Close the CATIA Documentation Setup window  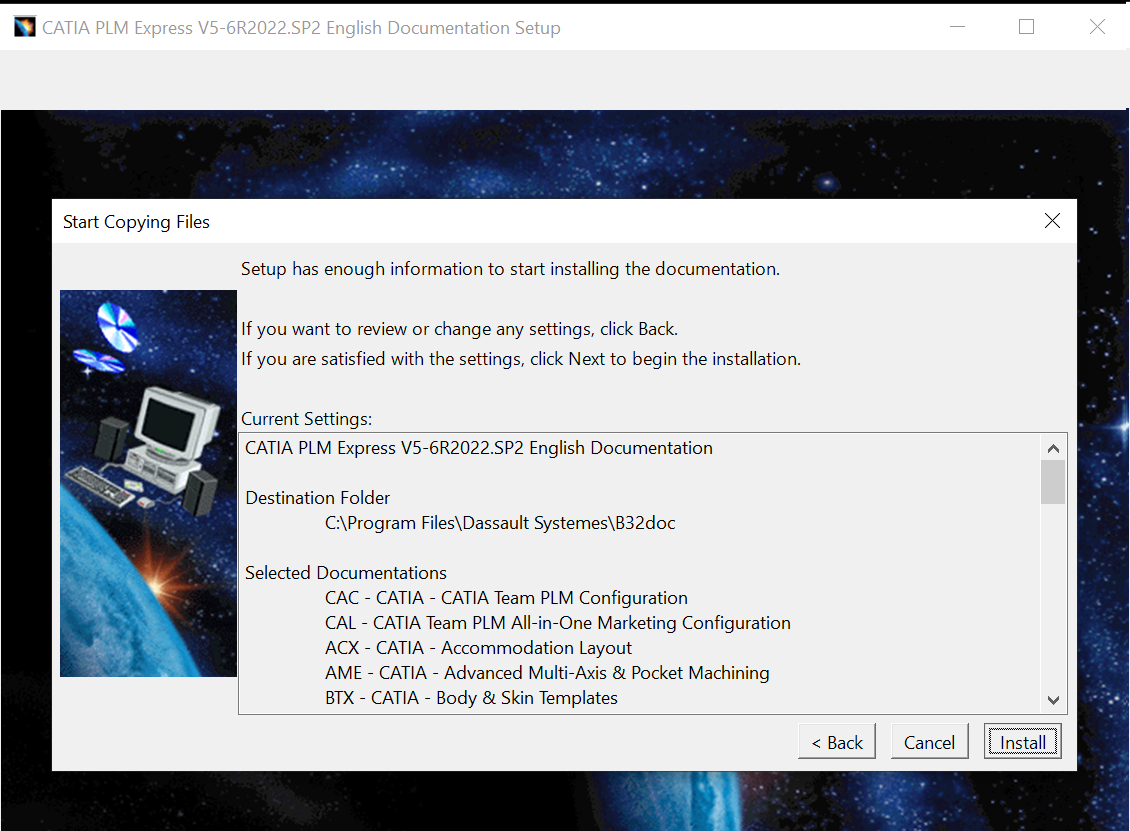click(x=1097, y=27)
